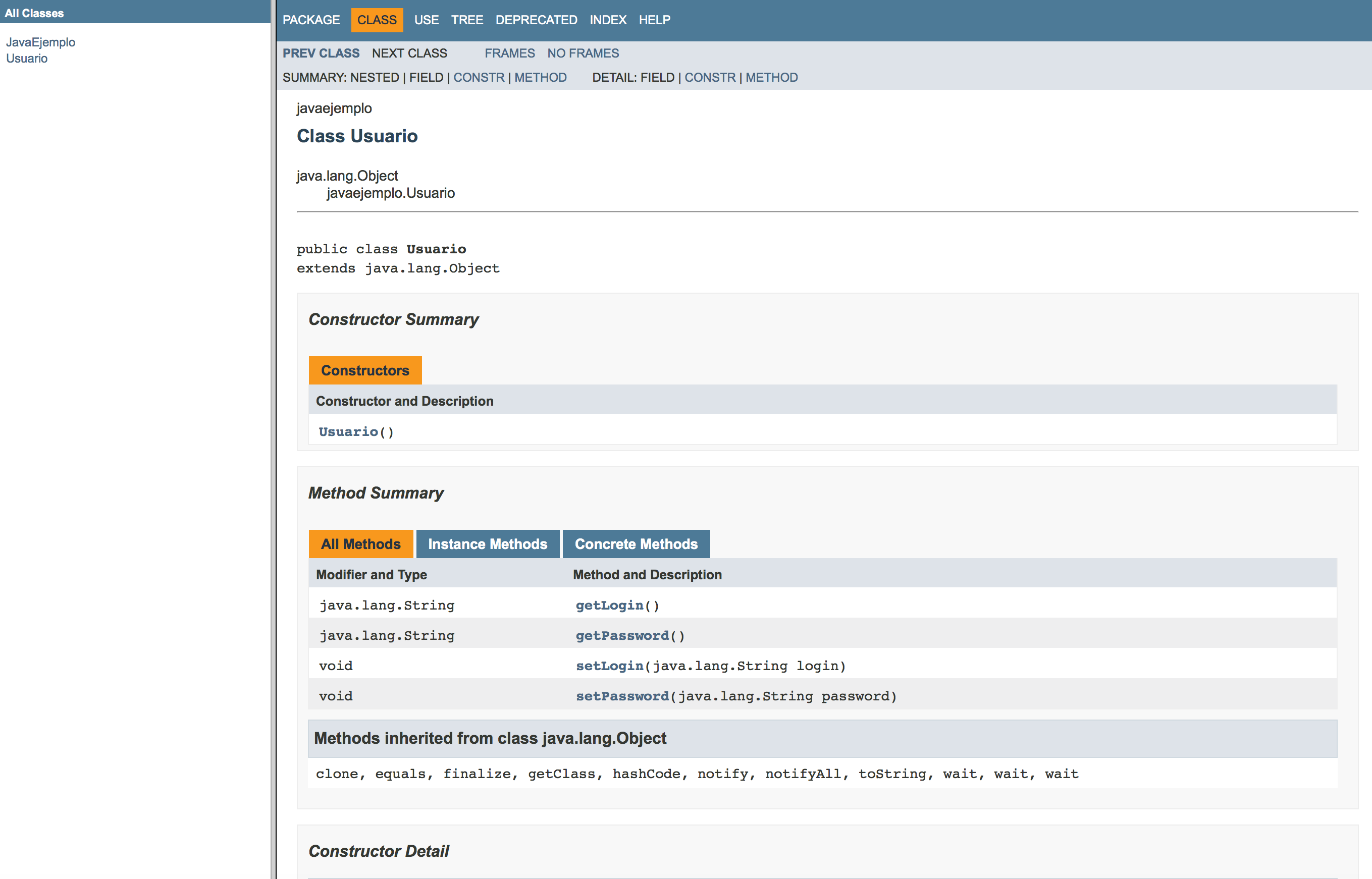Open the setPassword method description
Image resolution: width=1372 pixels, height=879 pixels.
[621, 696]
